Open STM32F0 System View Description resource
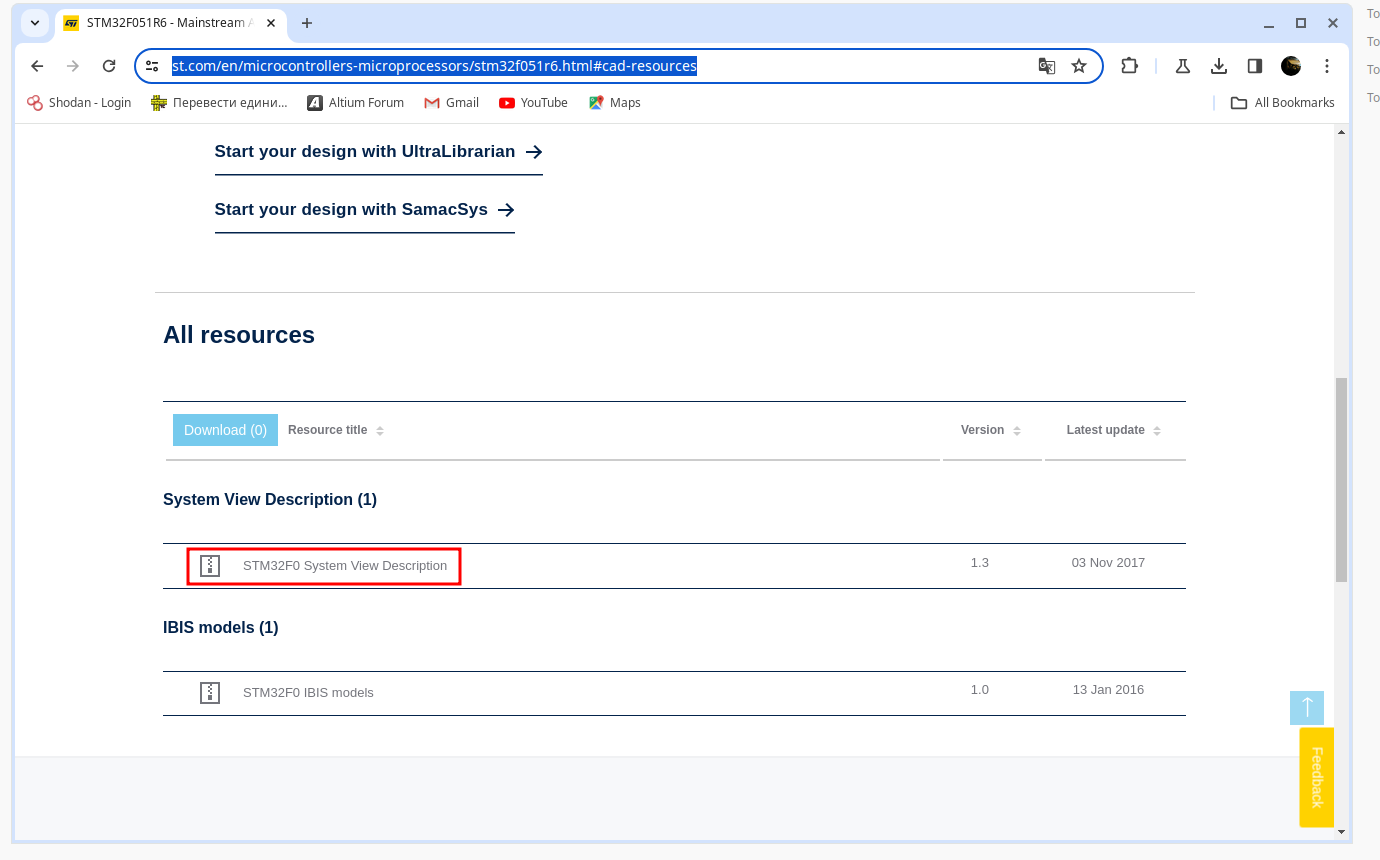 pos(345,566)
